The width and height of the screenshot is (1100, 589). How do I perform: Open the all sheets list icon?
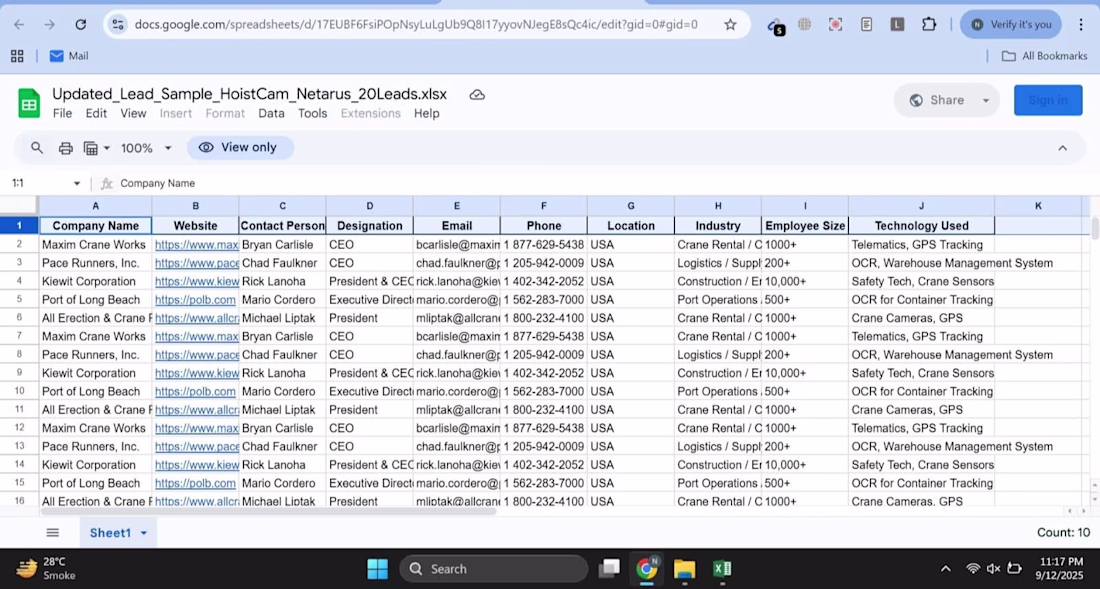click(x=53, y=533)
